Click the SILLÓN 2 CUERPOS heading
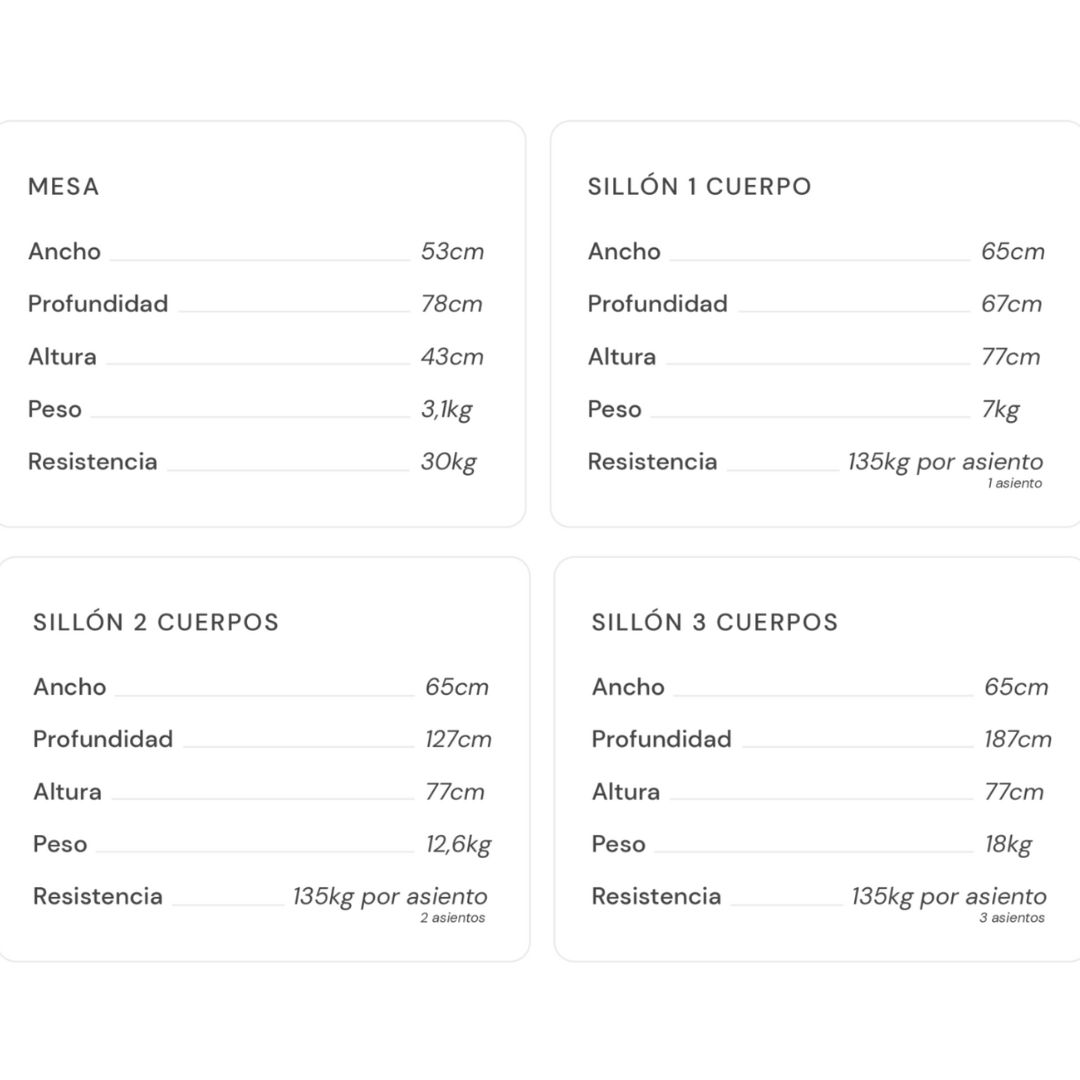Screen dimensions: 1080x1080 click(156, 622)
